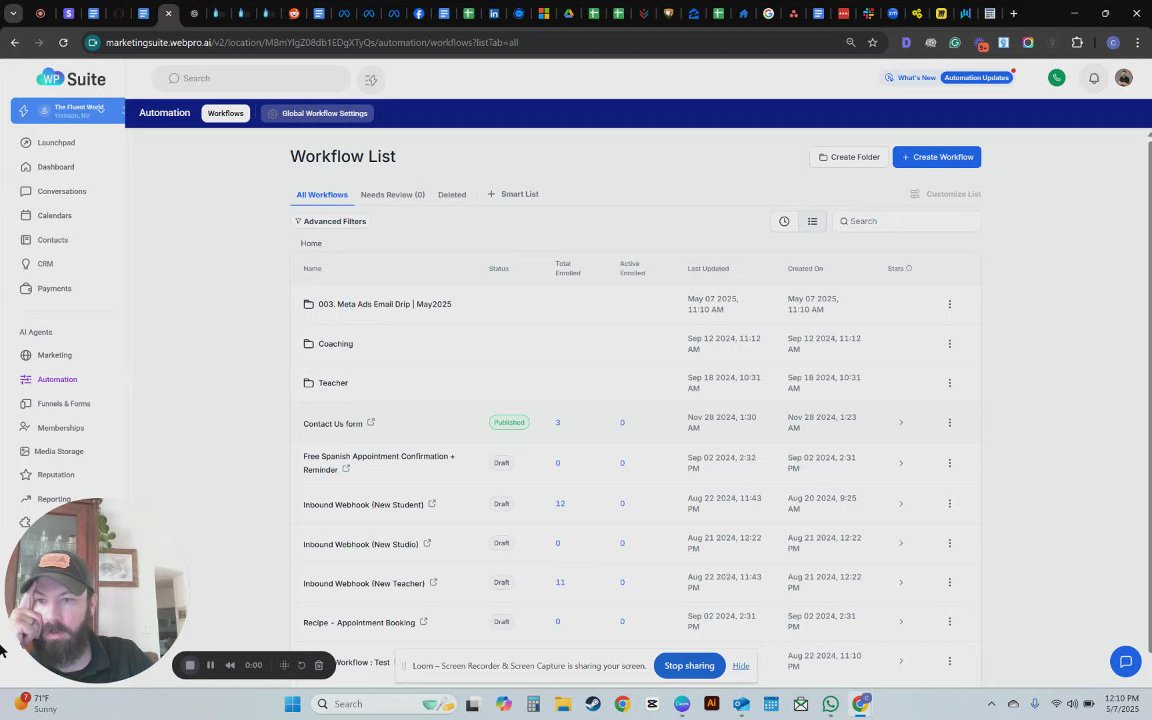1152x720 pixels.
Task: Switch to recent history clock view
Action: (784, 221)
